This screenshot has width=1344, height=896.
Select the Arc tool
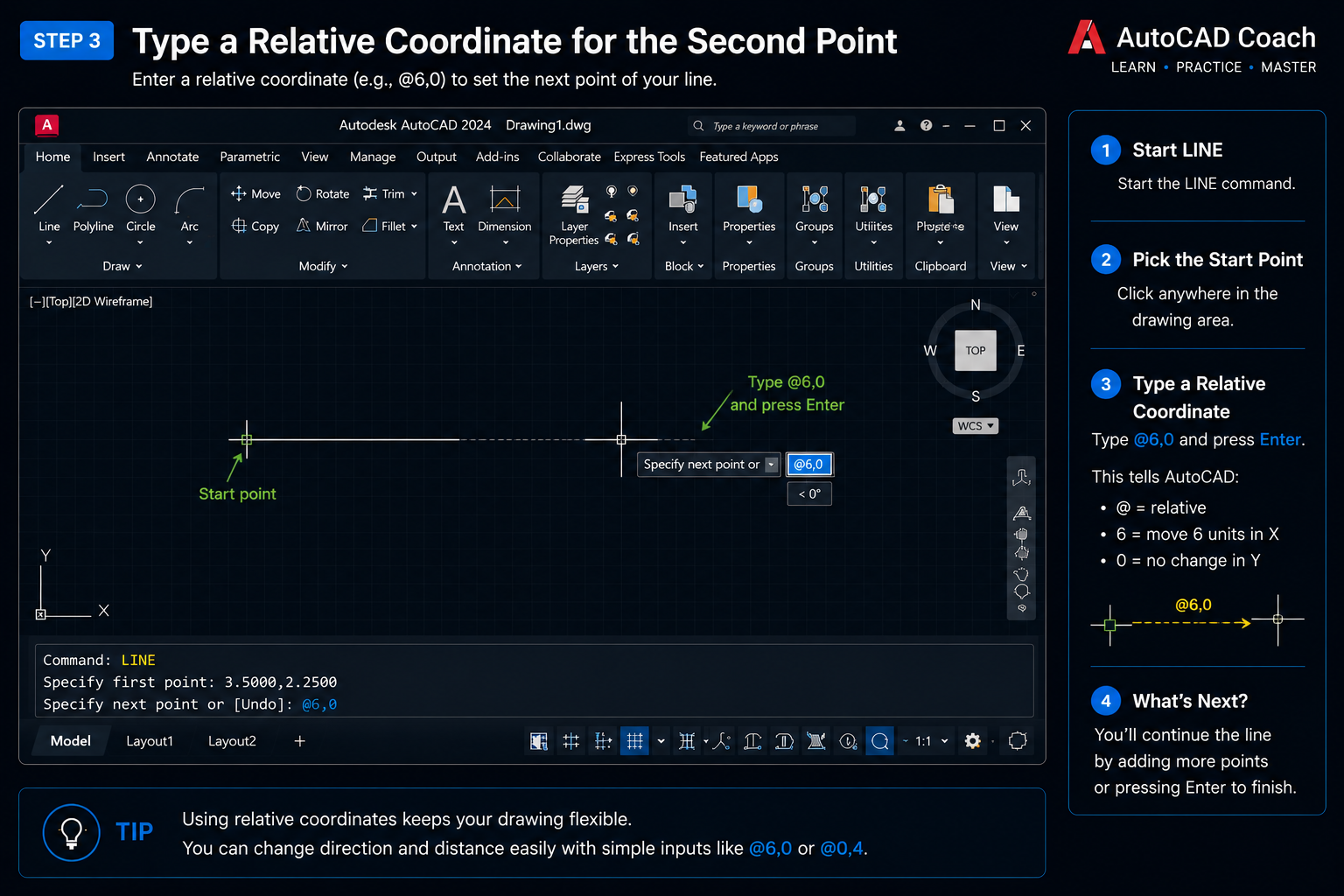click(190, 208)
